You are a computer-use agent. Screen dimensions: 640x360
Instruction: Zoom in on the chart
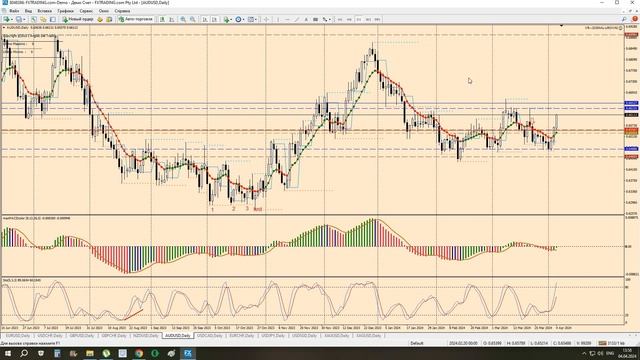[x=183, y=19]
